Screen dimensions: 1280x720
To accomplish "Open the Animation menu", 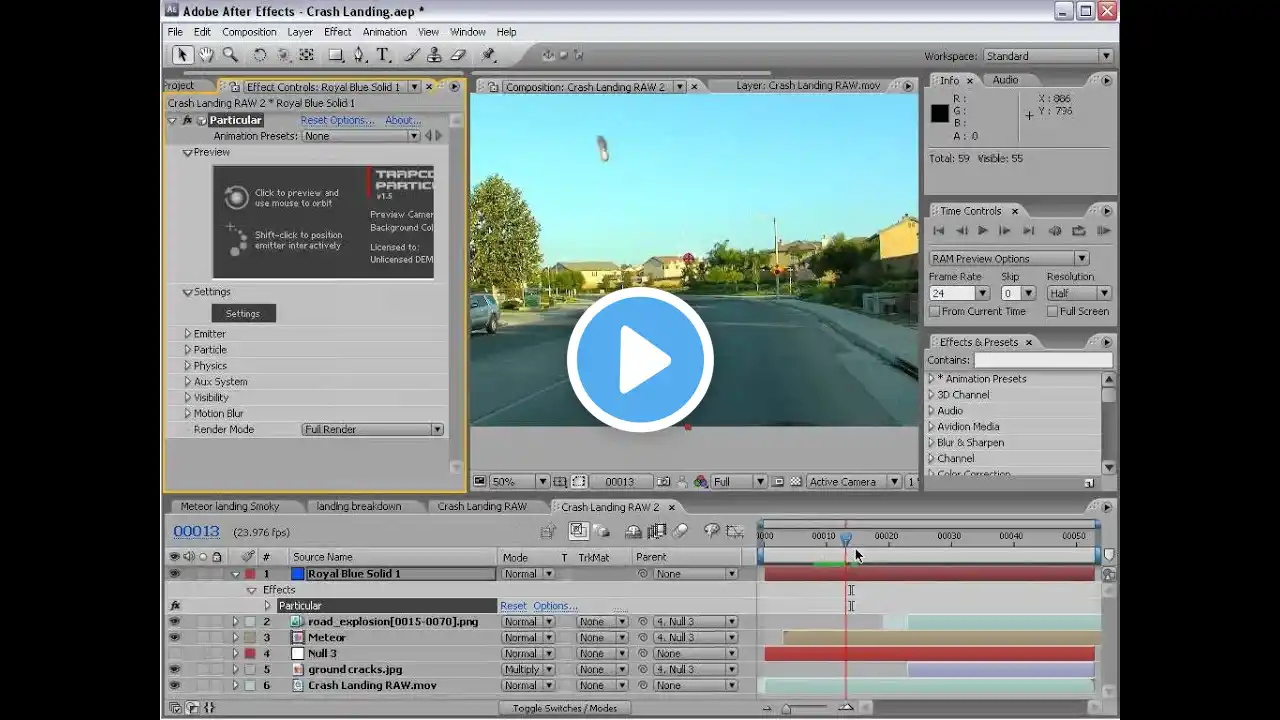I will tap(385, 32).
